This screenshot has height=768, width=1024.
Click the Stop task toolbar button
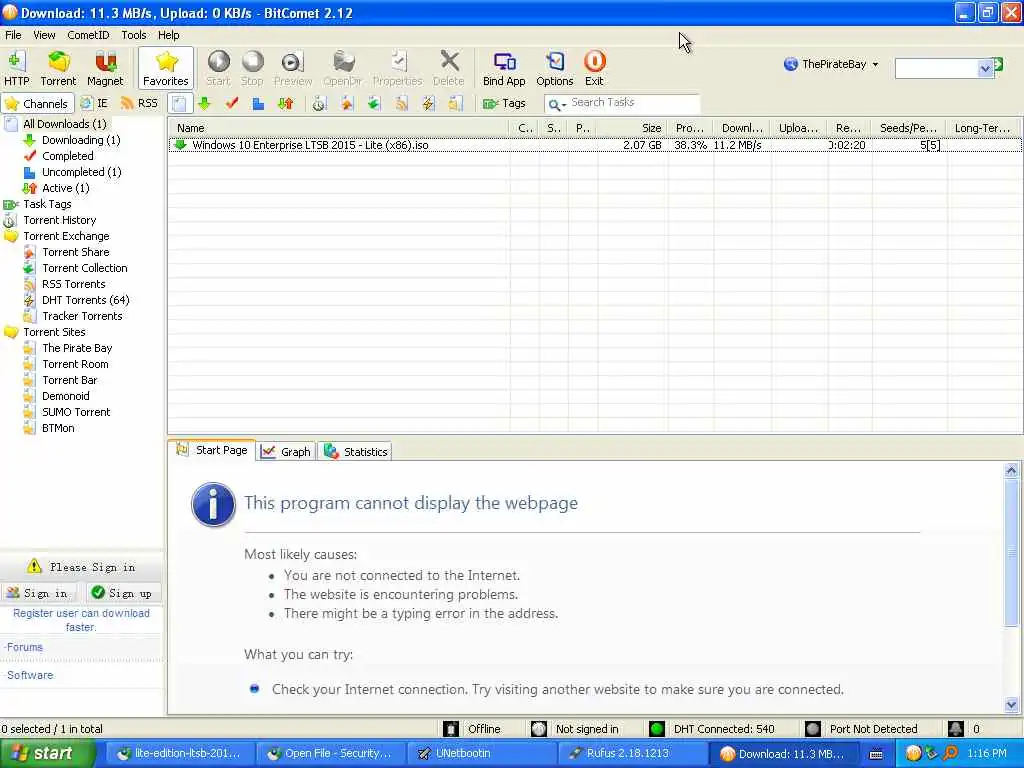coord(252,69)
